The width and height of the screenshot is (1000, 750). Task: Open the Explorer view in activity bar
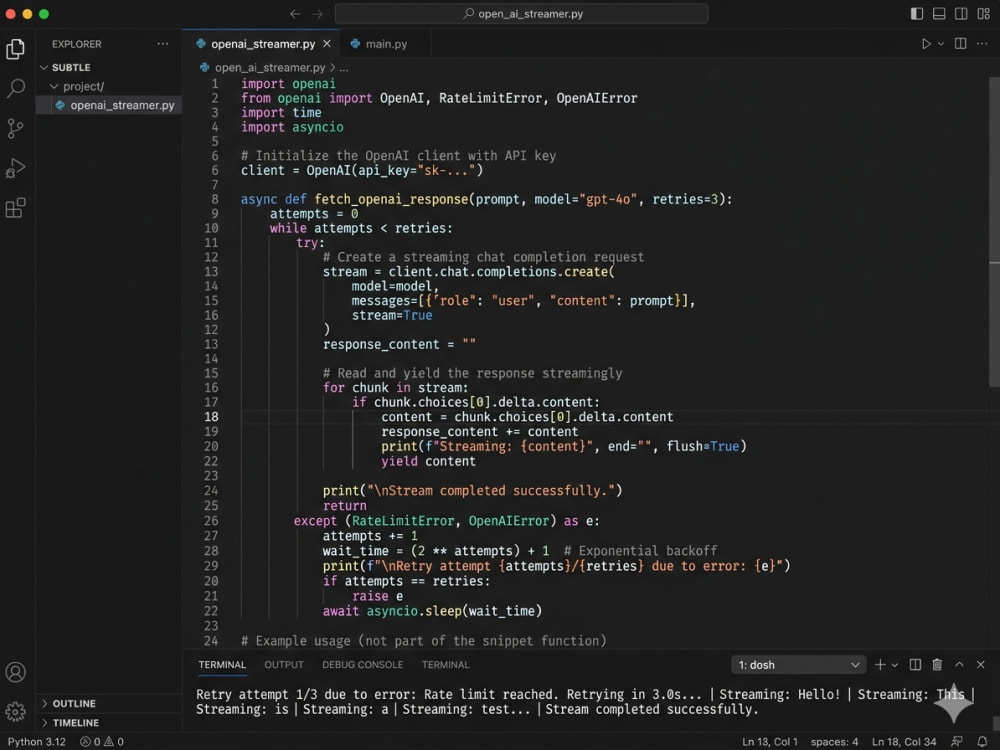(x=15, y=49)
